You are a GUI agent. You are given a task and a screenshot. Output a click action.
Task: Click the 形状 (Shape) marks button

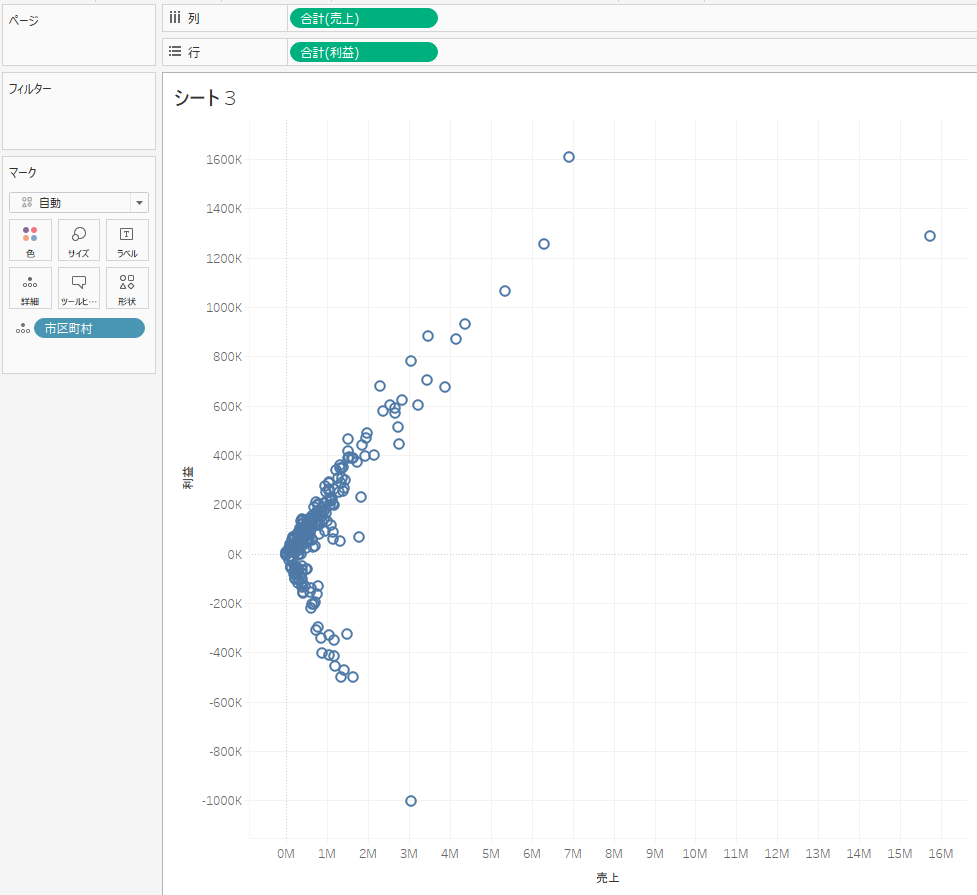pyautogui.click(x=127, y=288)
